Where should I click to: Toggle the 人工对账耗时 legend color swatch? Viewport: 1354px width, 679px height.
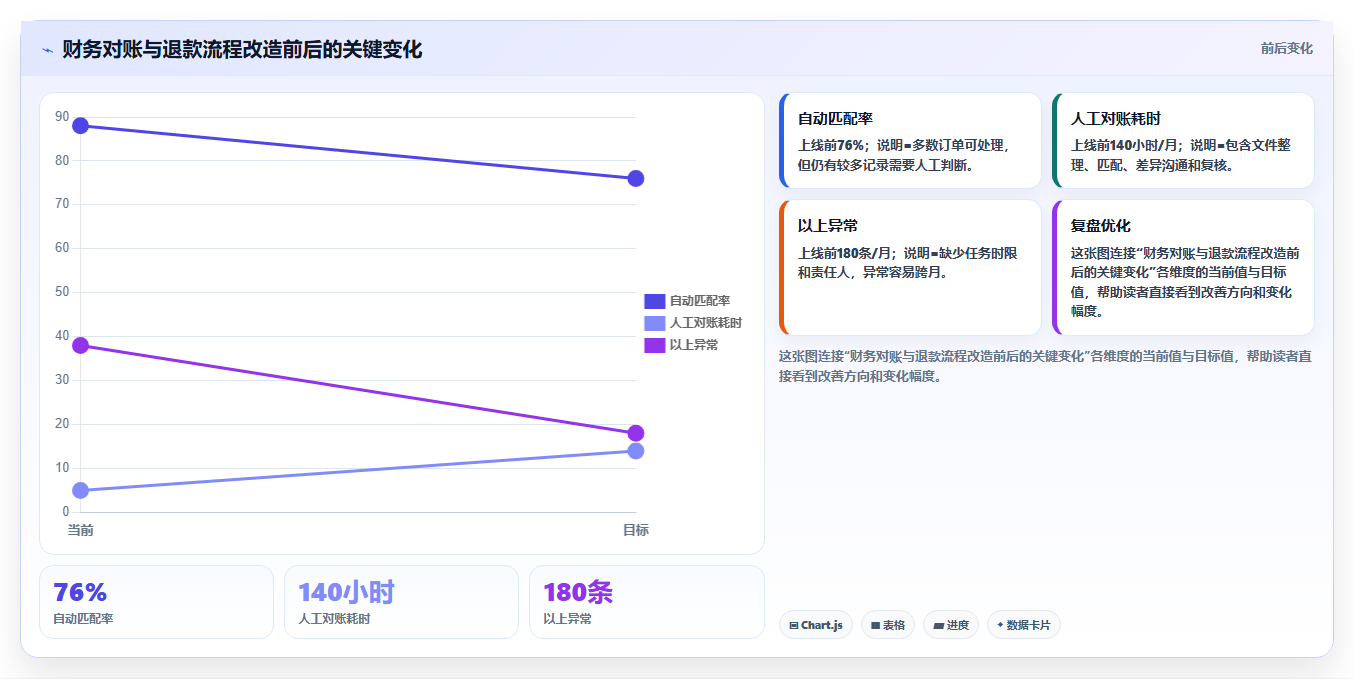(654, 323)
